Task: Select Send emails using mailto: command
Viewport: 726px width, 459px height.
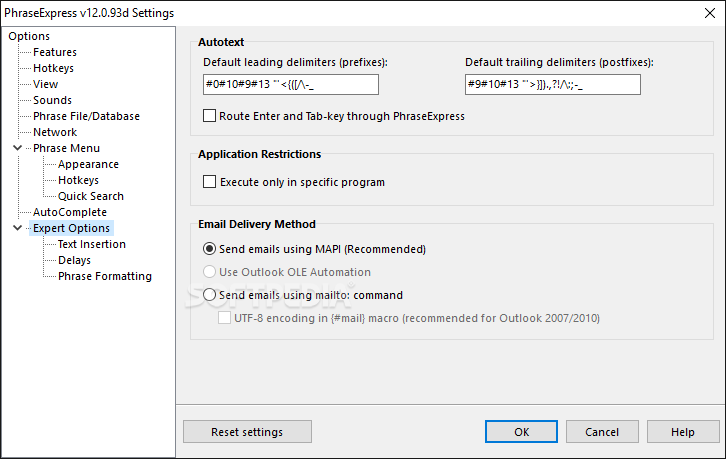Action: point(209,295)
